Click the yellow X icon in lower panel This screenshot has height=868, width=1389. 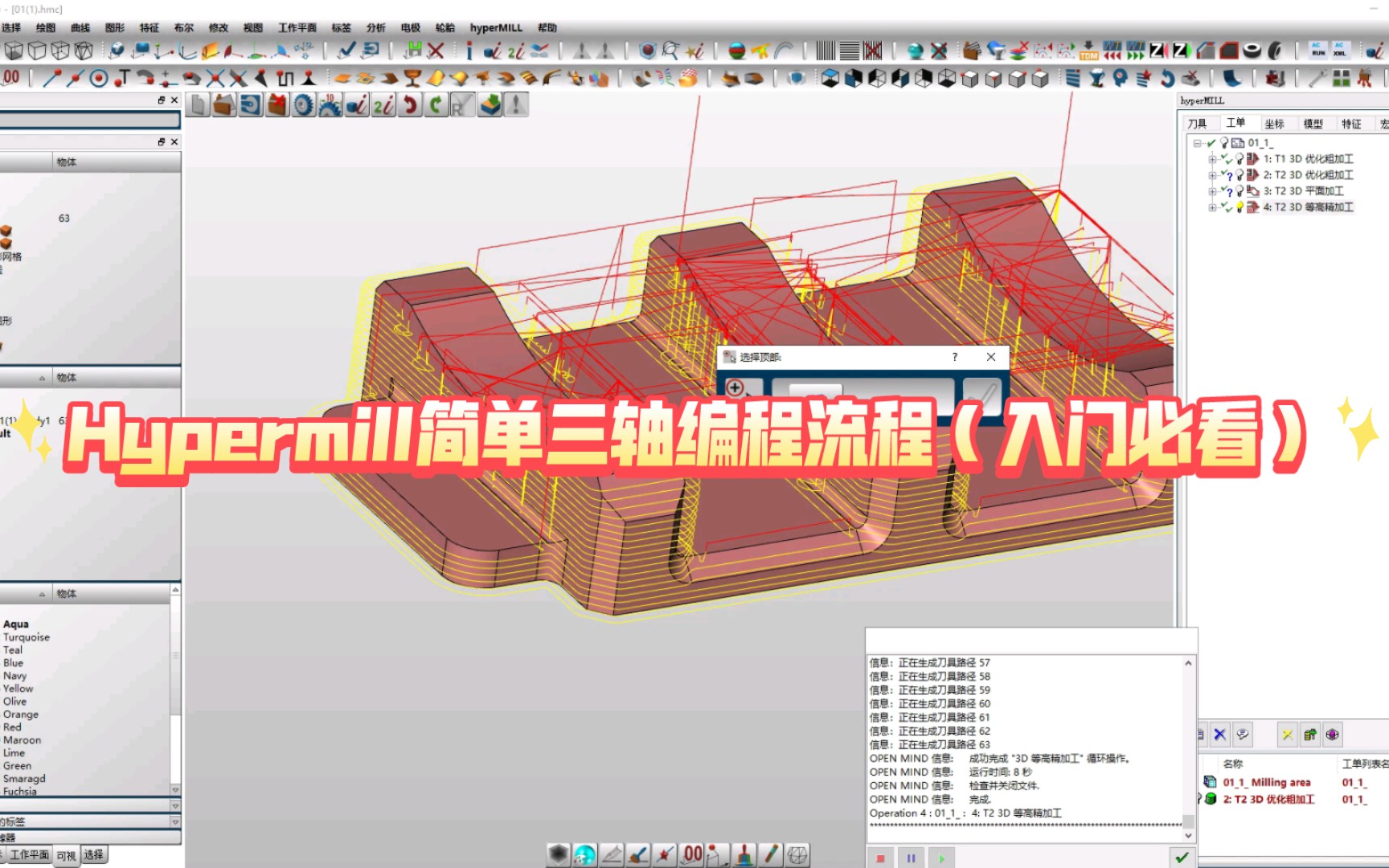point(1287,734)
